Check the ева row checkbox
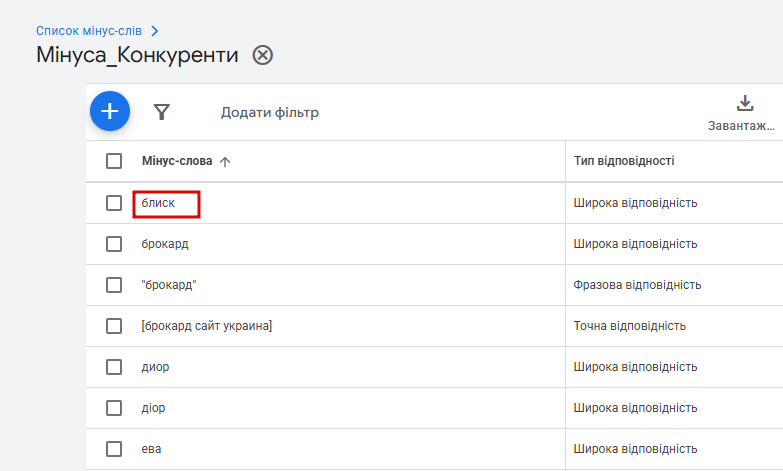Viewport: 783px width, 471px height. tap(114, 449)
